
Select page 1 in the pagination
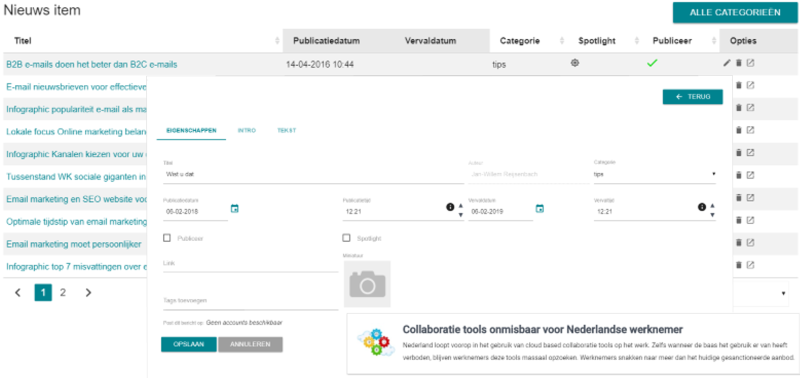[43, 293]
